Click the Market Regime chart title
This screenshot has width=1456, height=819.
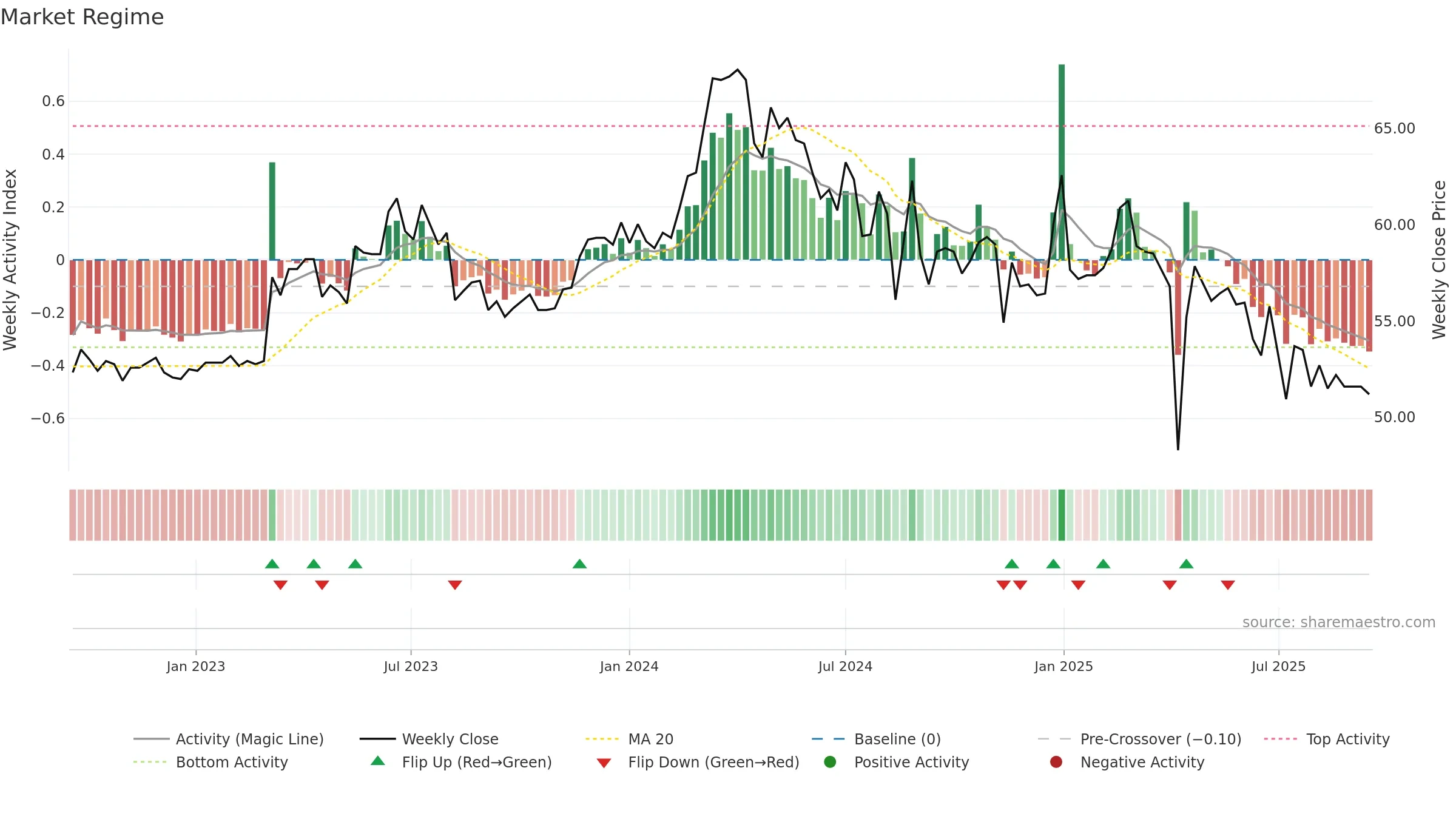82,17
